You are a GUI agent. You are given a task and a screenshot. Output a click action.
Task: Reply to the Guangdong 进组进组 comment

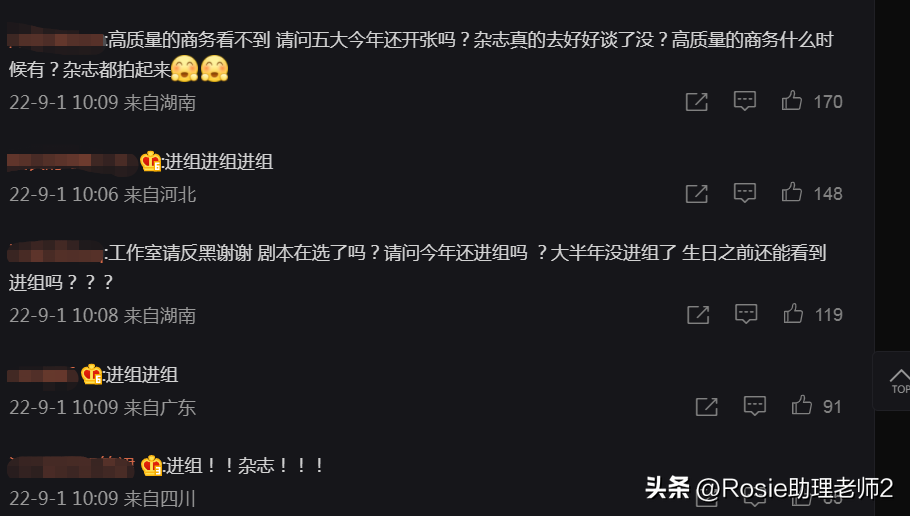click(x=755, y=405)
